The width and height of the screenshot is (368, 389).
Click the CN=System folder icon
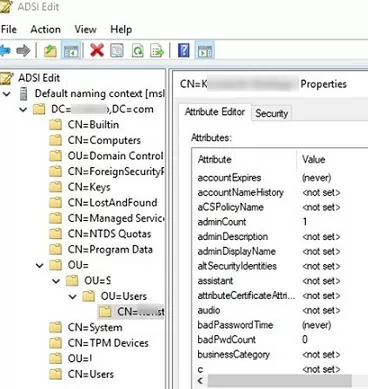56,327
